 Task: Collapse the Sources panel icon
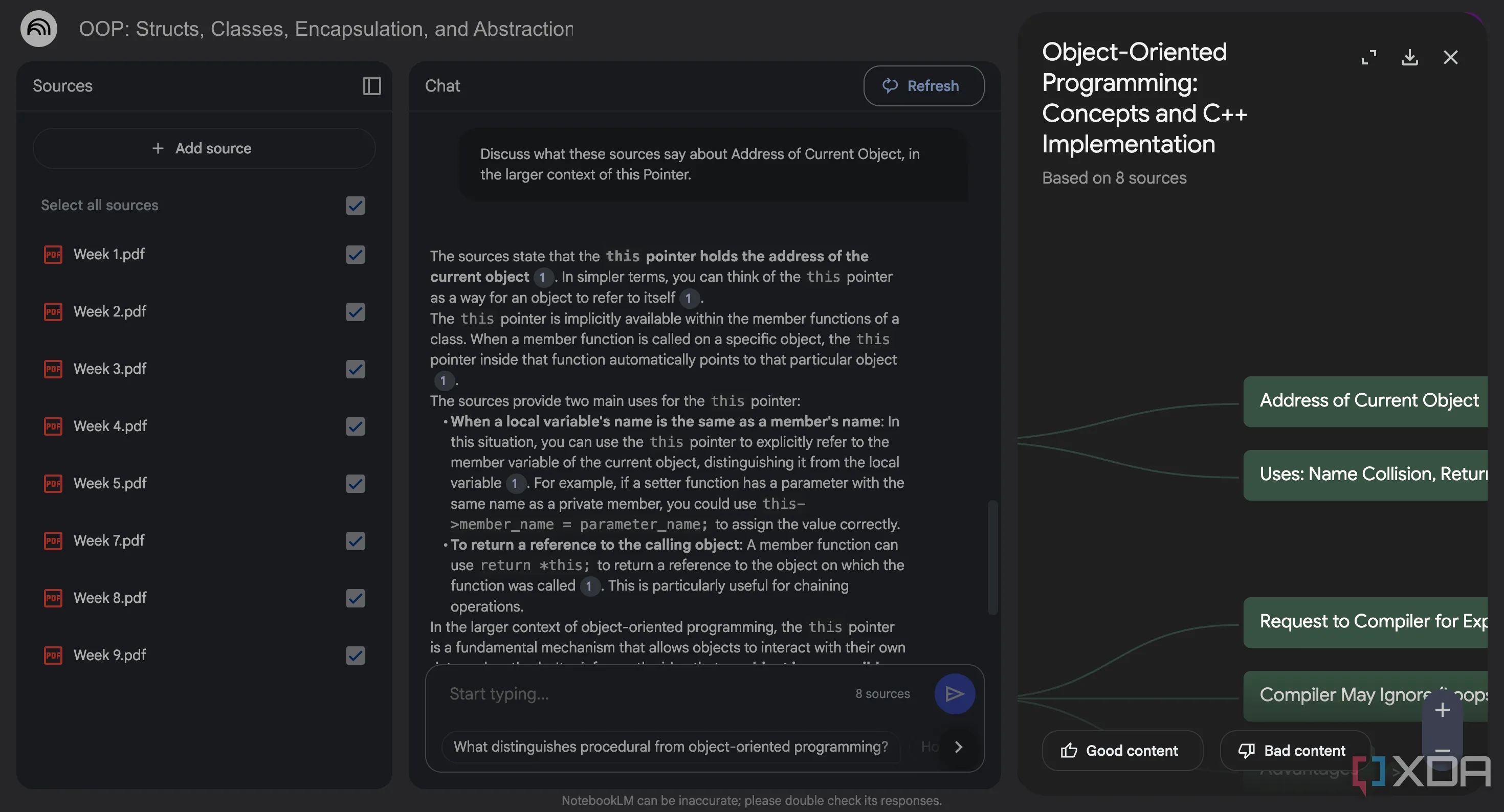(371, 86)
